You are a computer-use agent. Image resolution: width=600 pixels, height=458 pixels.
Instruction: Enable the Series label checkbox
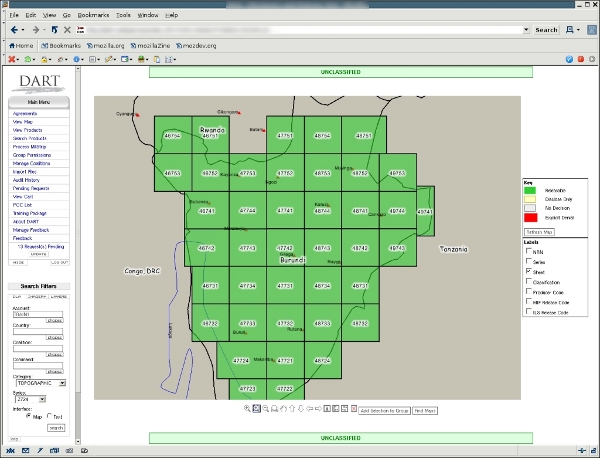click(x=529, y=261)
